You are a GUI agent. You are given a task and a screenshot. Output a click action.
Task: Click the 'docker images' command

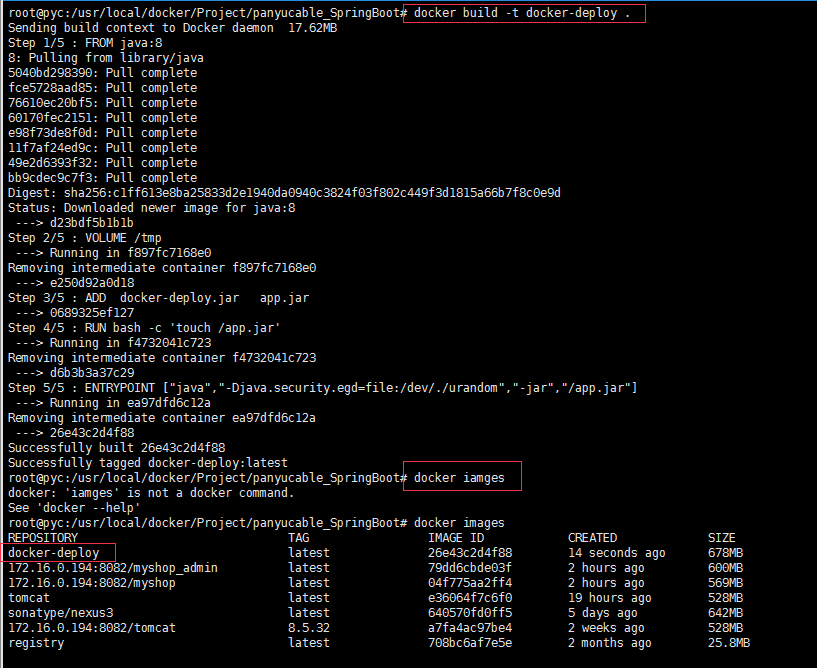coord(459,523)
